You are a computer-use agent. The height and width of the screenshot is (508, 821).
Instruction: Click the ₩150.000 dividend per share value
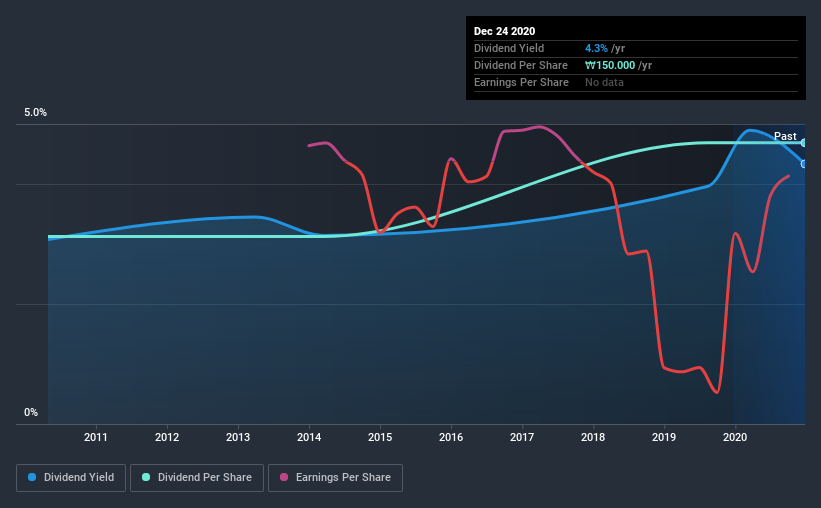point(610,65)
